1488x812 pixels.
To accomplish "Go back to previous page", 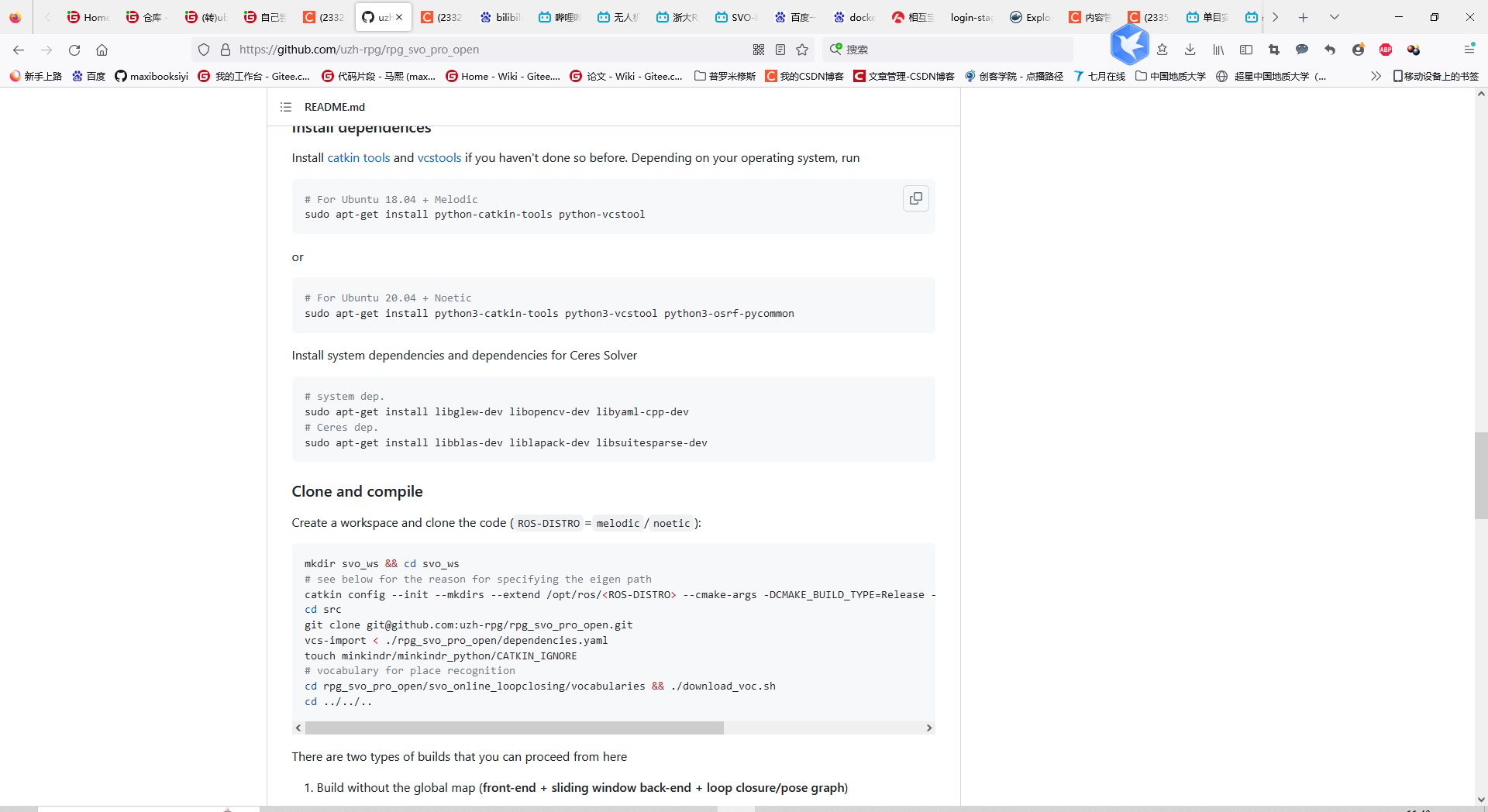I will pos(19,50).
